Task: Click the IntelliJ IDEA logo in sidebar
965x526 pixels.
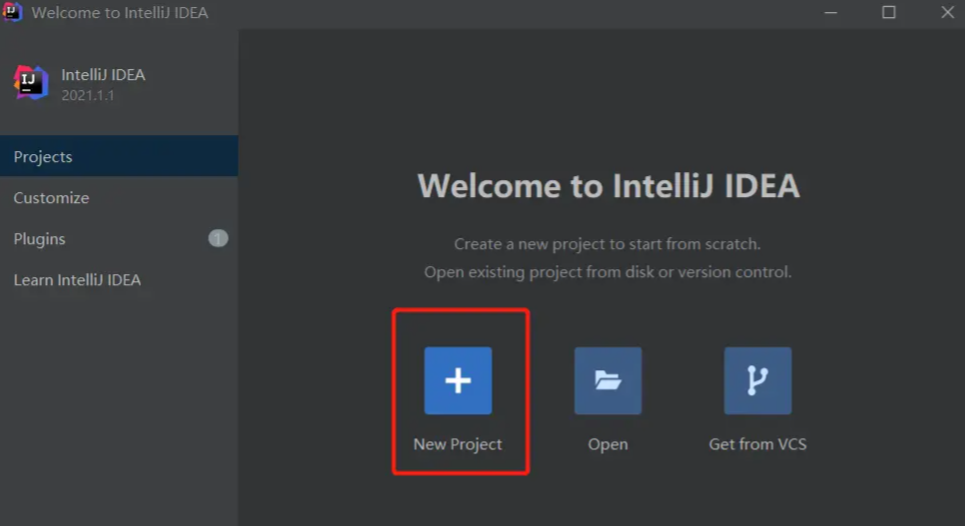Action: pos(31,82)
